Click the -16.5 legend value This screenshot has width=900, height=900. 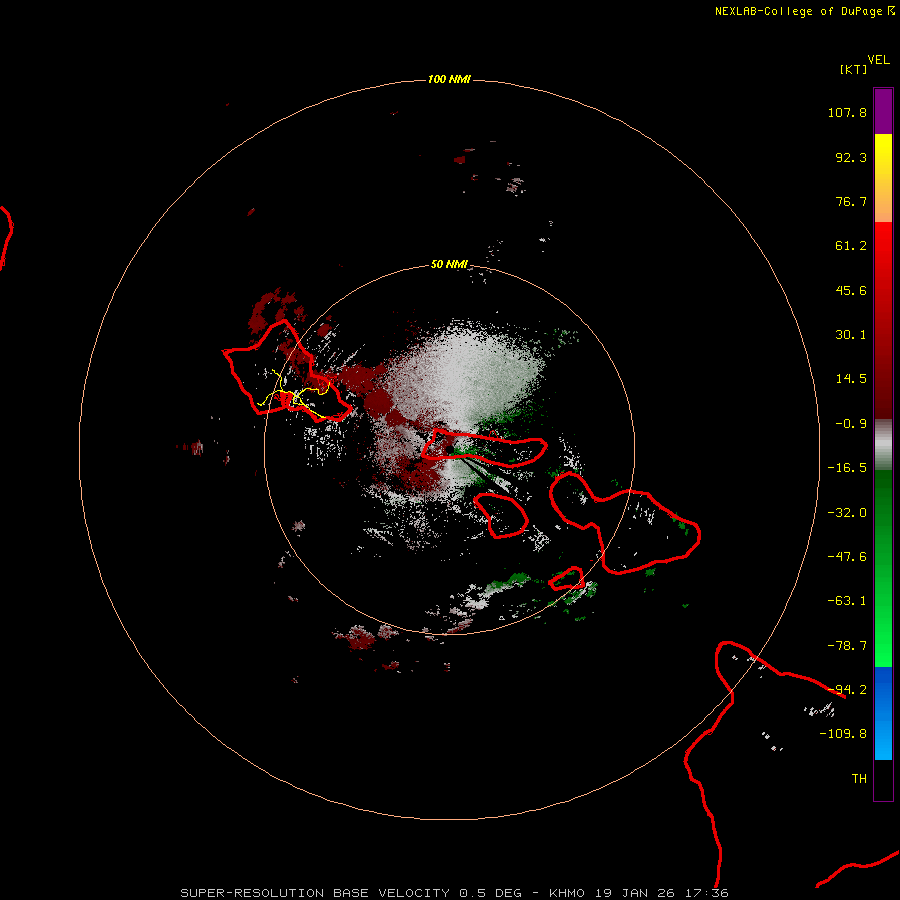[x=847, y=468]
